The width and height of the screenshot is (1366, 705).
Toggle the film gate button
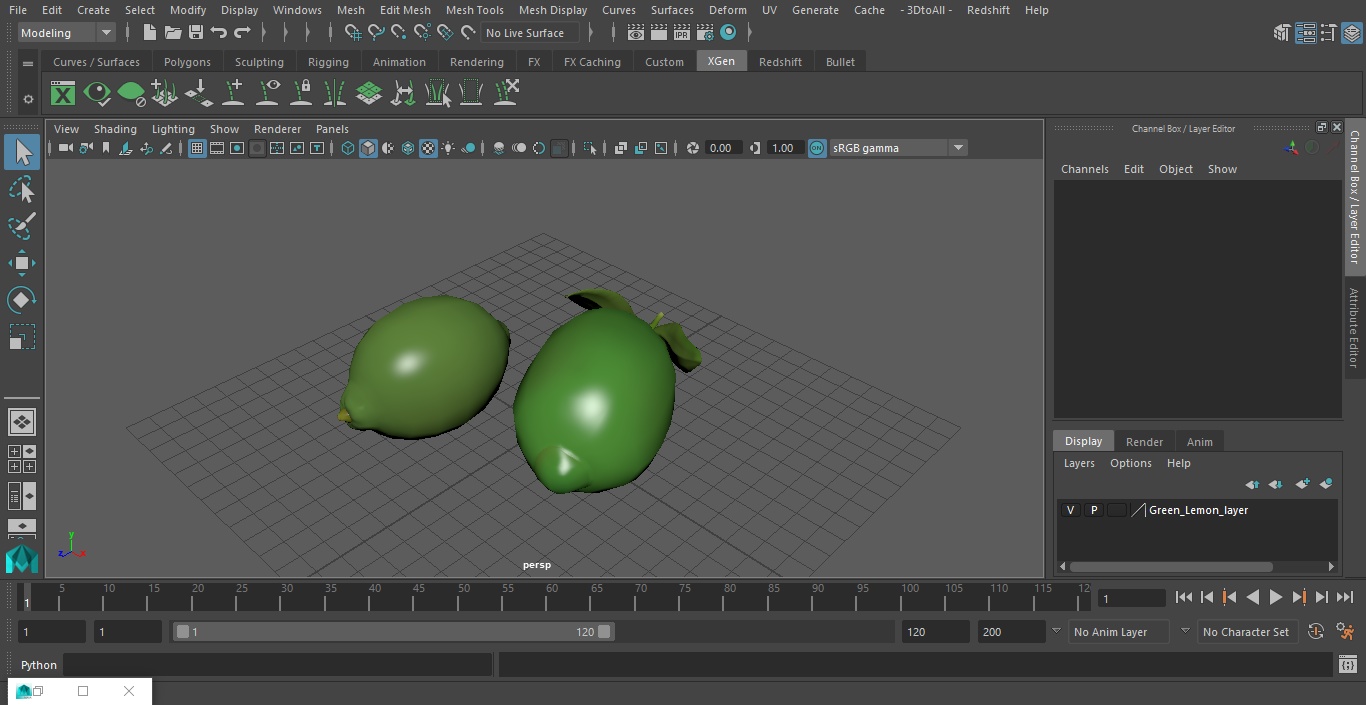pyautogui.click(x=217, y=148)
